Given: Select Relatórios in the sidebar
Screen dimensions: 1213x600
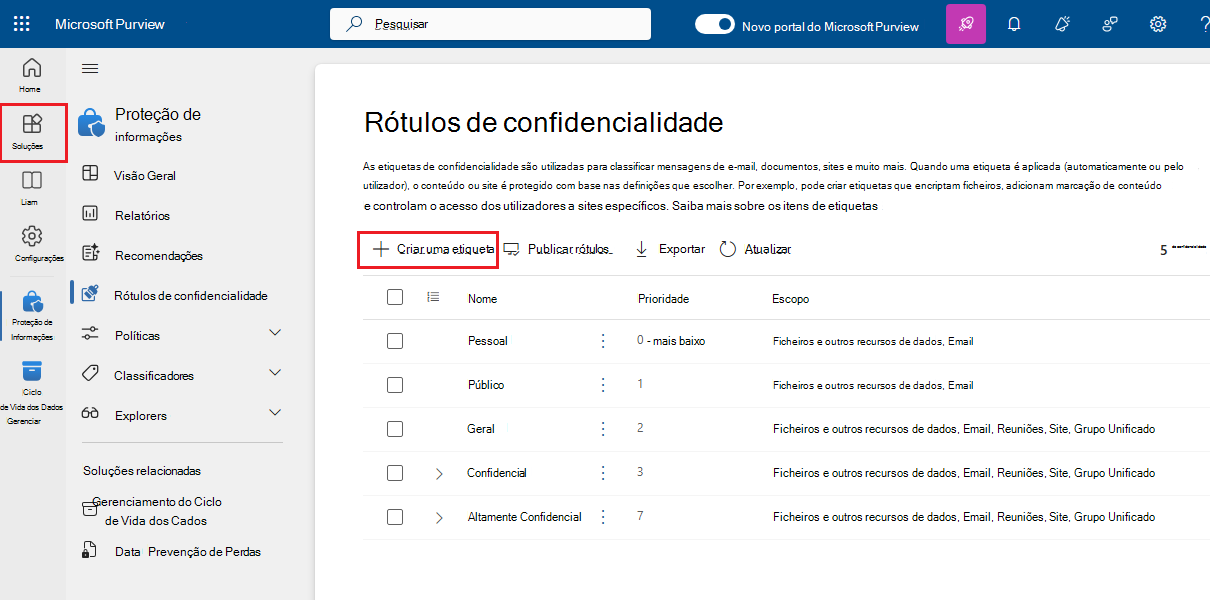Looking at the screenshot, I should click(x=142, y=215).
